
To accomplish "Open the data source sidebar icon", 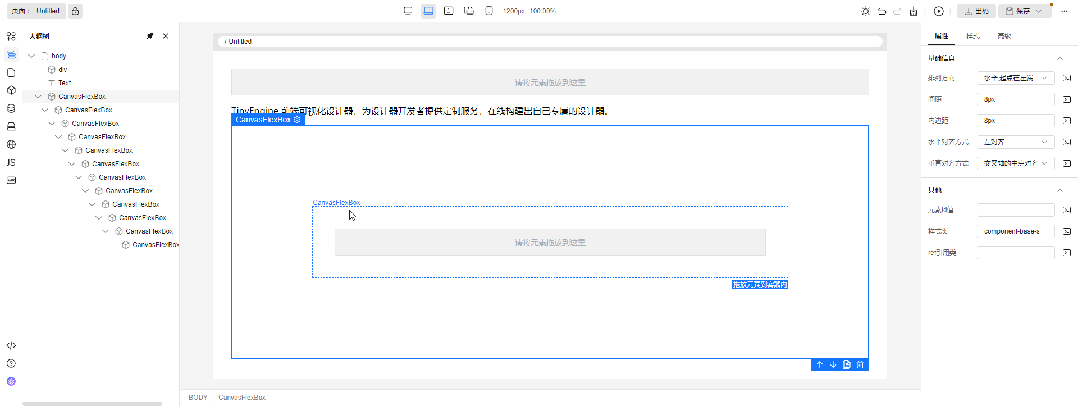I will click(x=11, y=109).
